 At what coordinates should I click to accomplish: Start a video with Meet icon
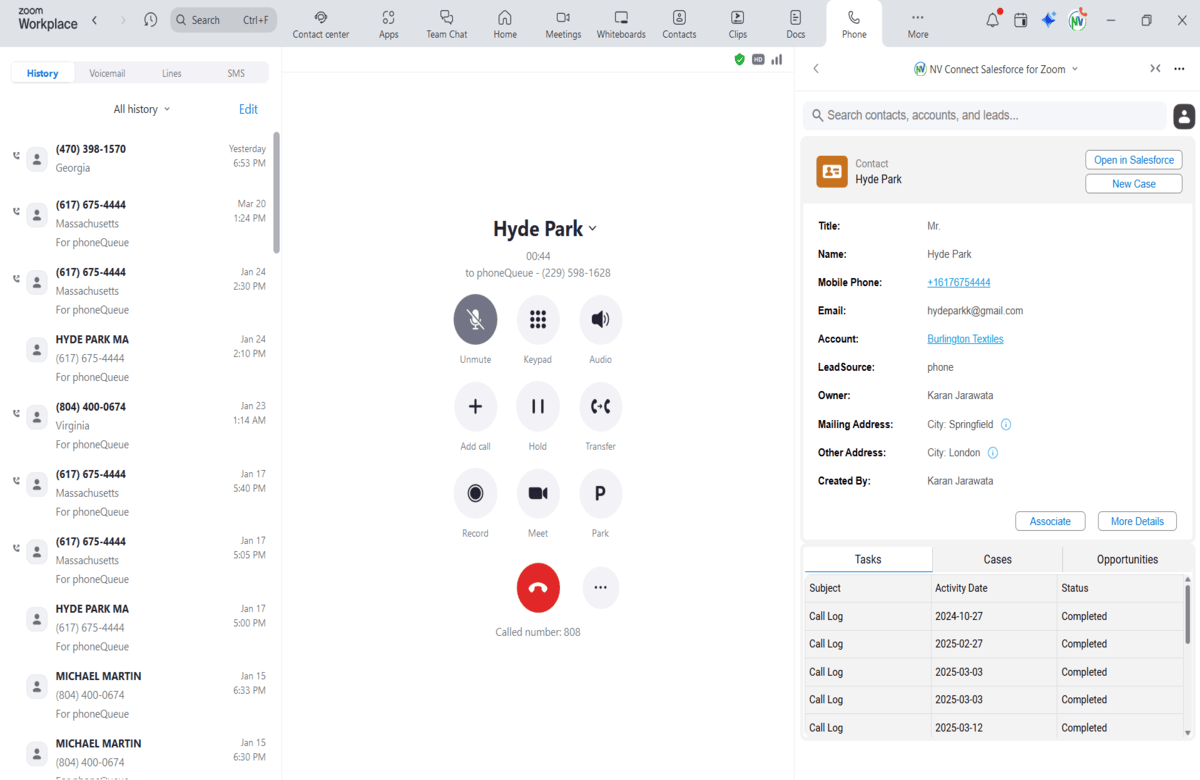(x=538, y=494)
